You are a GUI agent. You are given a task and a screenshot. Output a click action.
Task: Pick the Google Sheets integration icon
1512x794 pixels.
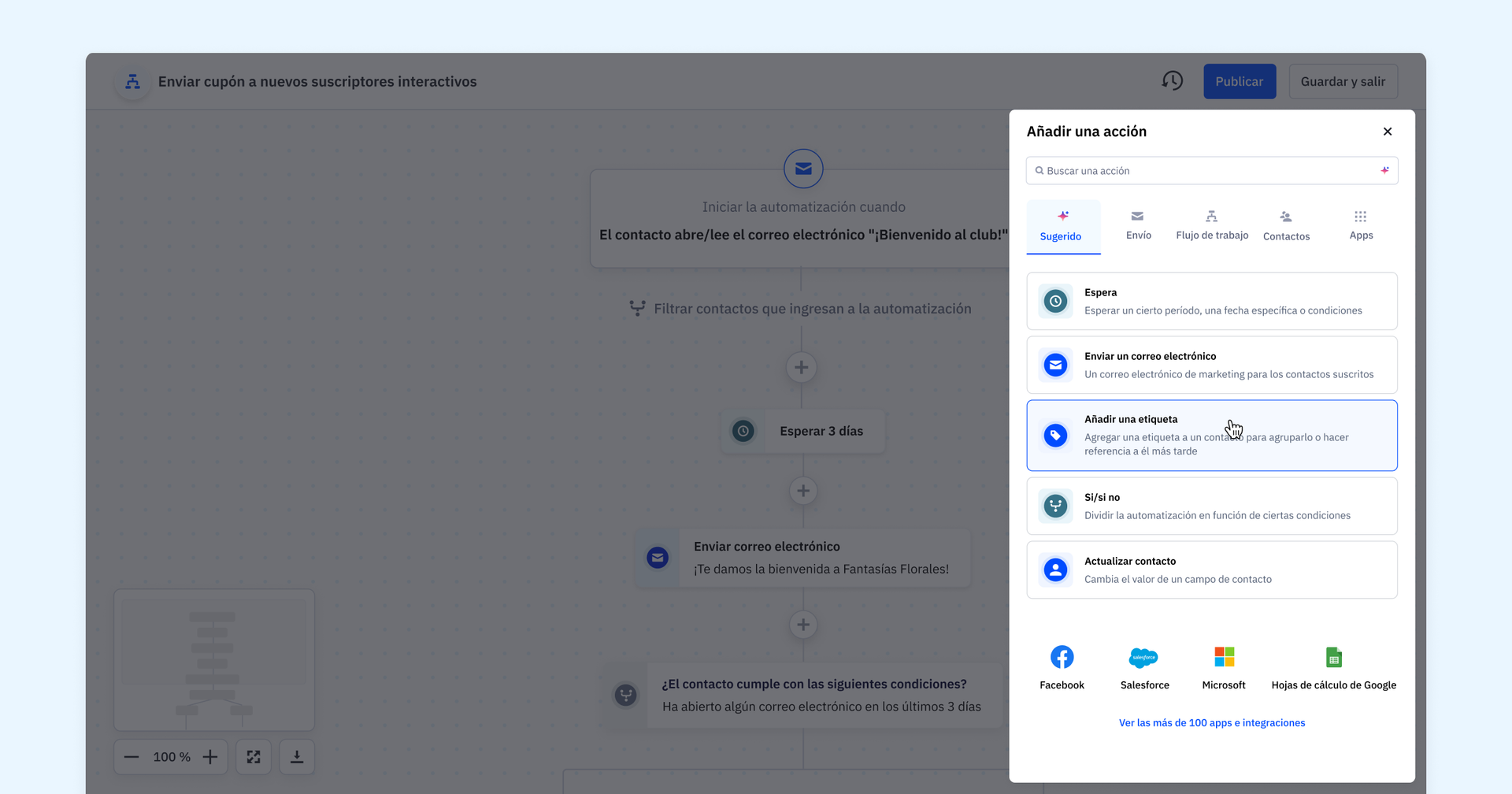tap(1333, 657)
